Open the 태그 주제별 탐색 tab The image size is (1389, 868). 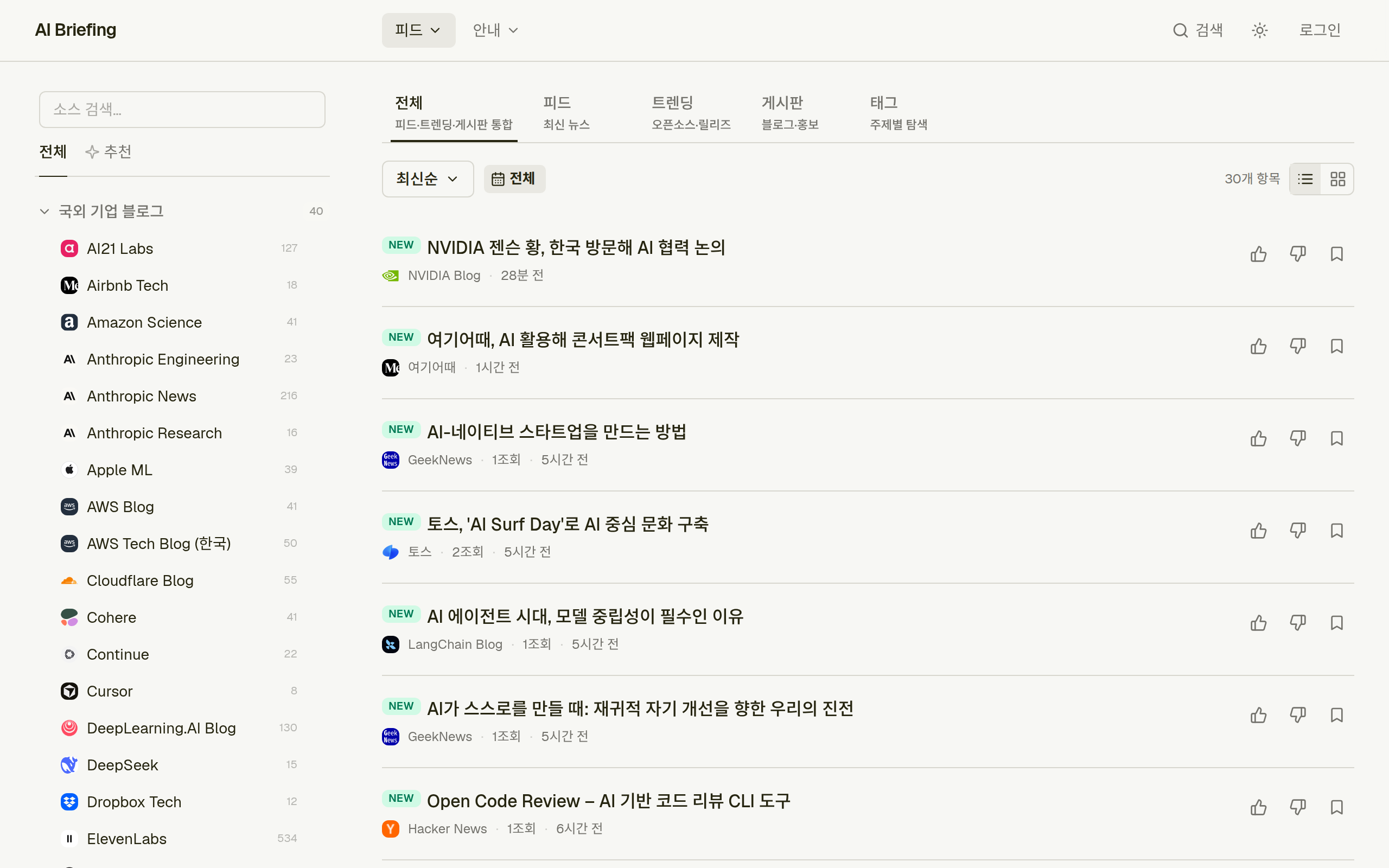tap(899, 113)
